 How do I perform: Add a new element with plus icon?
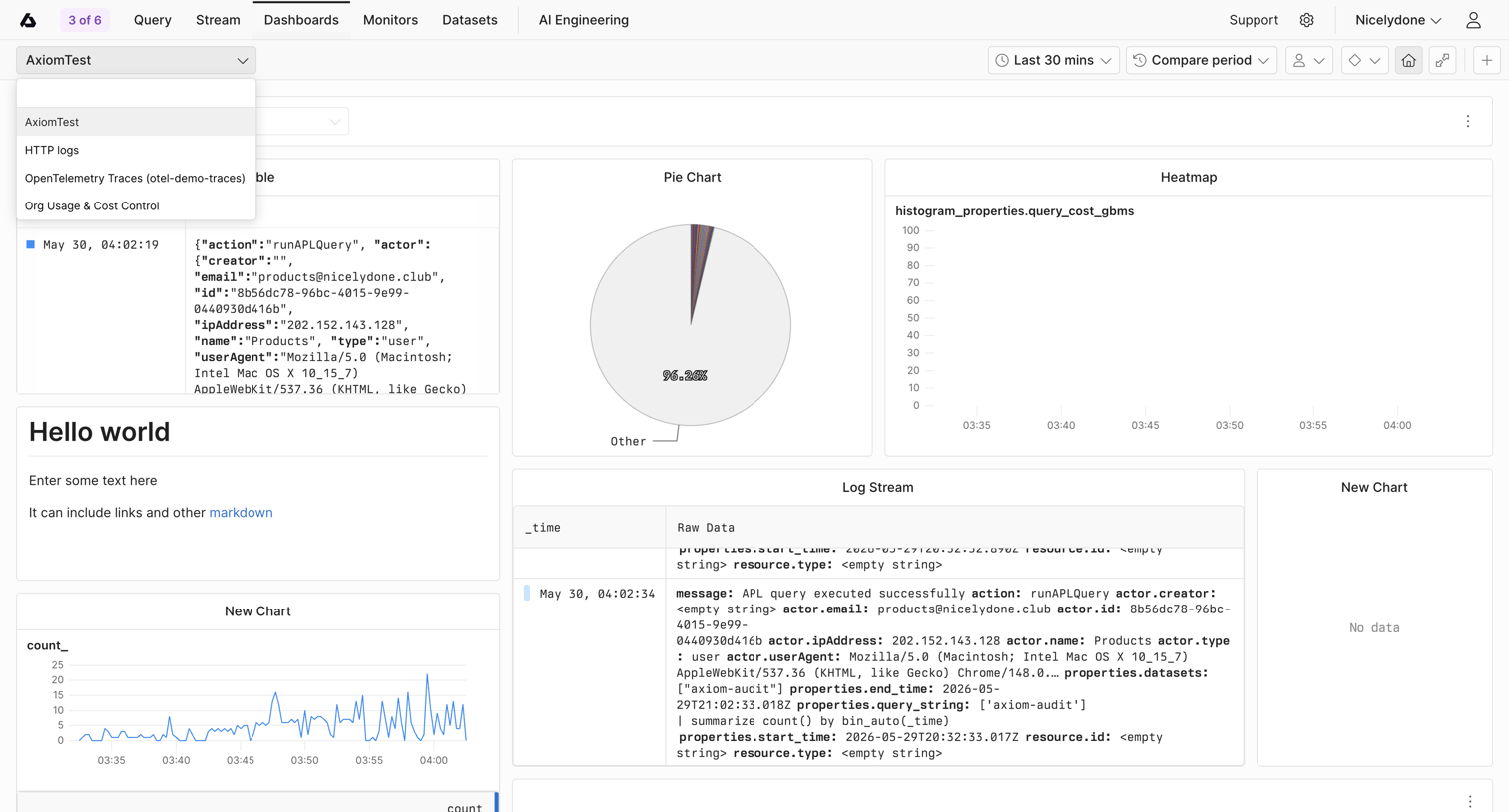[x=1486, y=60]
